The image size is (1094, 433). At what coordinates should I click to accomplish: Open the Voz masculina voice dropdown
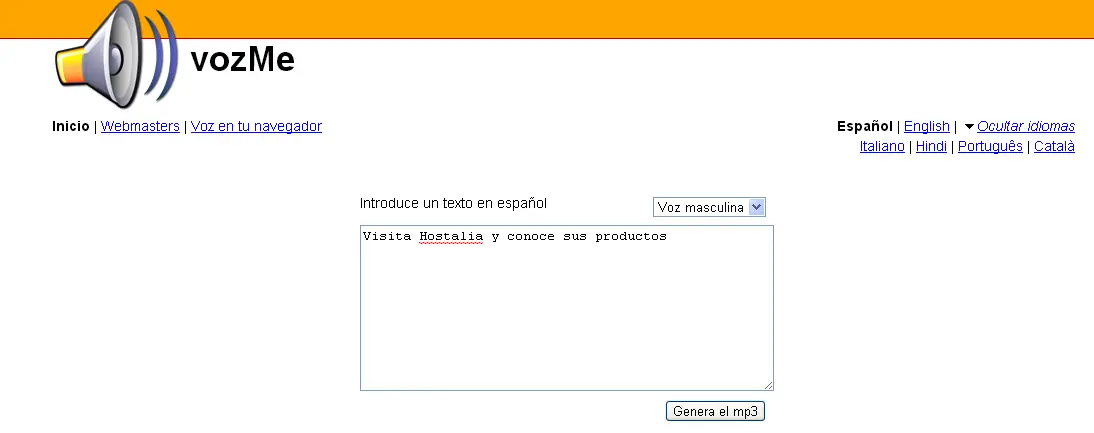pyautogui.click(x=709, y=207)
